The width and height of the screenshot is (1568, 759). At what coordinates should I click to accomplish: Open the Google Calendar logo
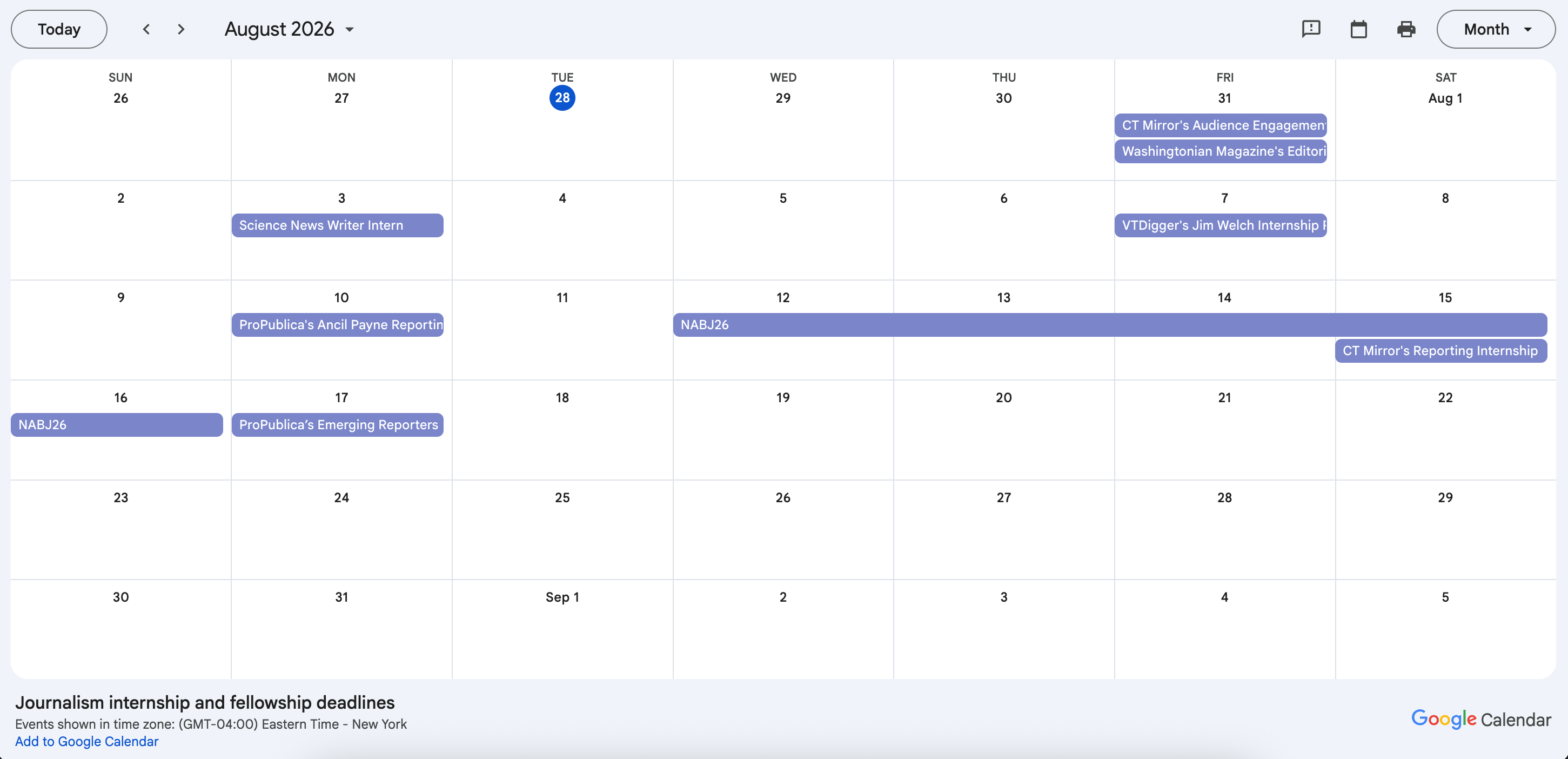point(1481,720)
